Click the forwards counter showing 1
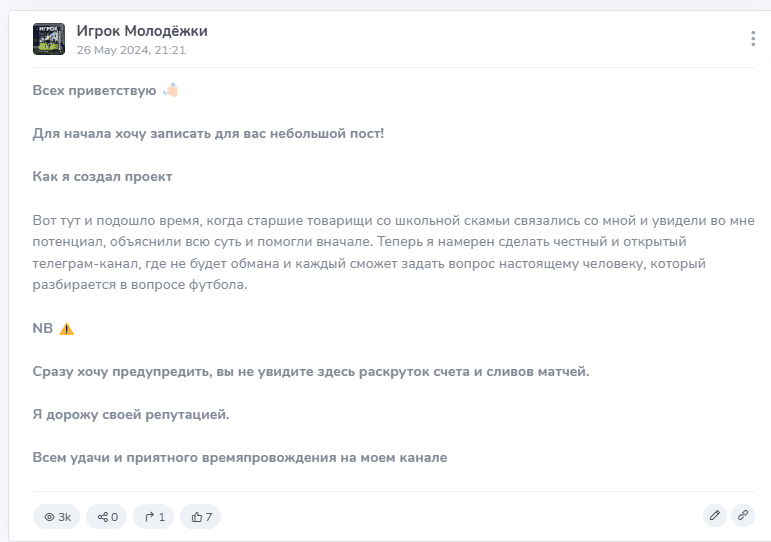The image size is (771, 542). pyautogui.click(x=154, y=517)
